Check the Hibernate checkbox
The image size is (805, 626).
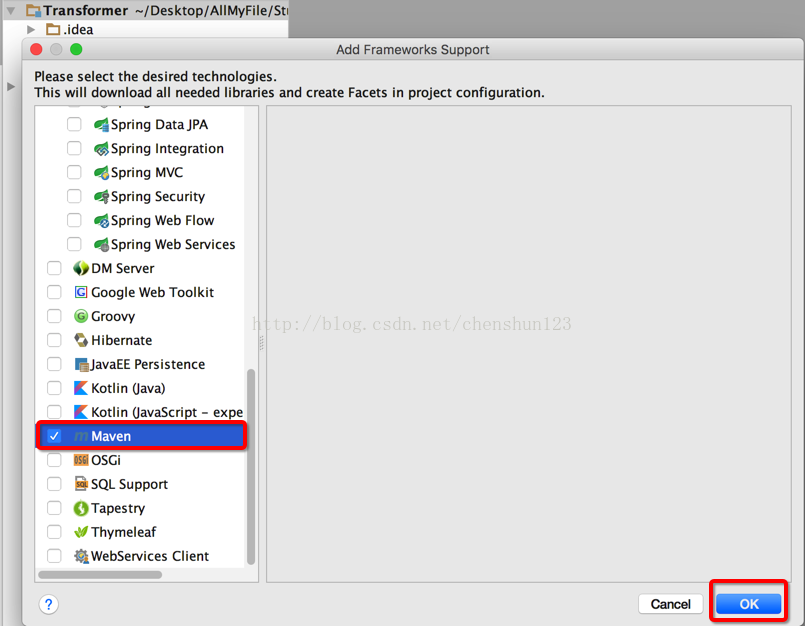tap(54, 340)
